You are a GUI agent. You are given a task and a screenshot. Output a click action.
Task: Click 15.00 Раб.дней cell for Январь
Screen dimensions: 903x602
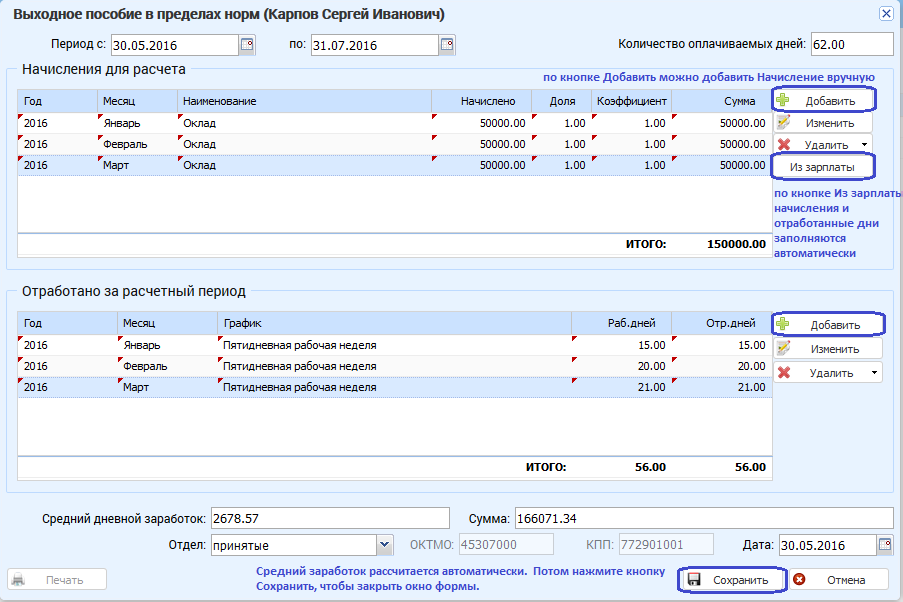[x=621, y=345]
